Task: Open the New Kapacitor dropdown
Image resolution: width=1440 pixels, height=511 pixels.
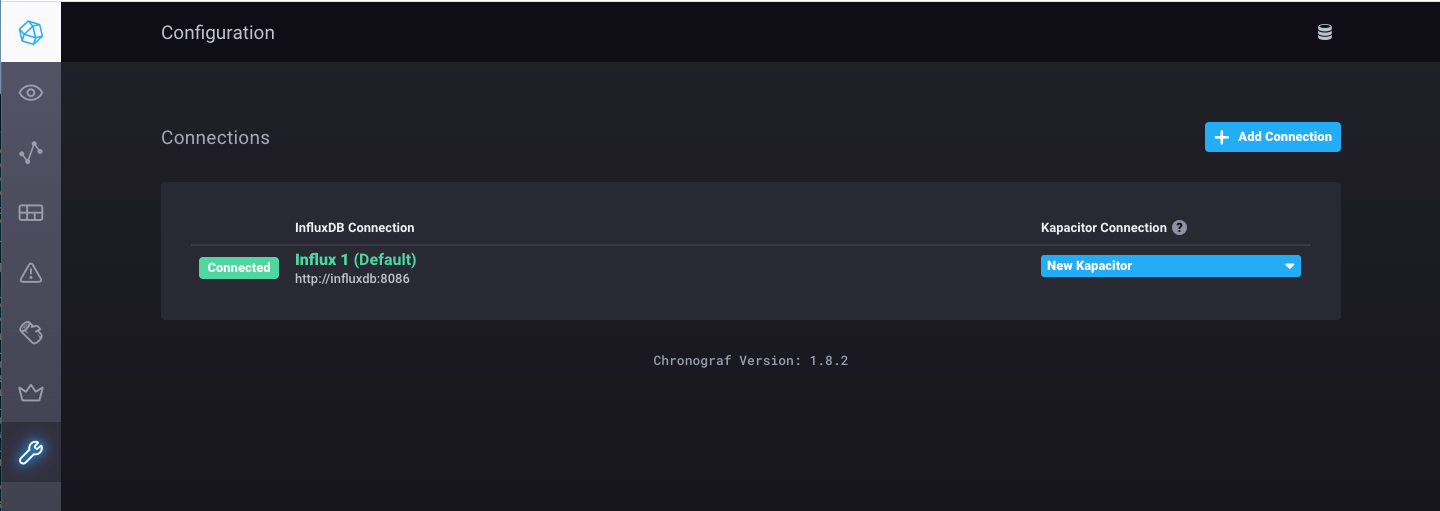Action: [1171, 266]
